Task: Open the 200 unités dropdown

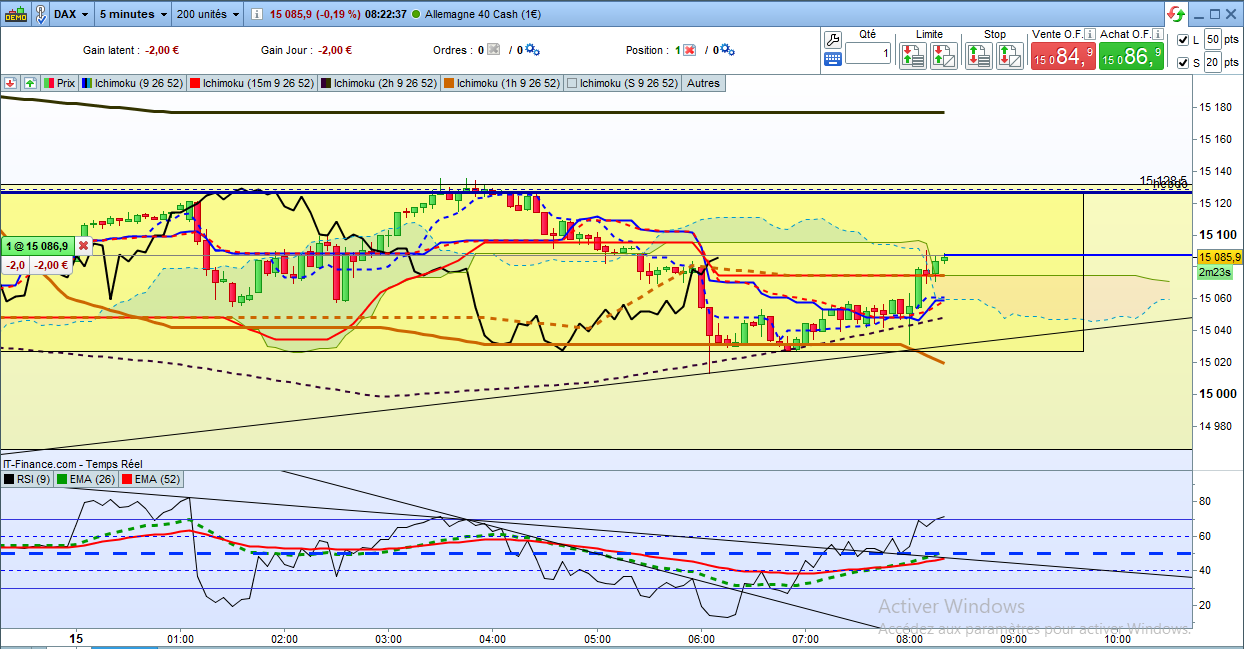Action: point(209,14)
